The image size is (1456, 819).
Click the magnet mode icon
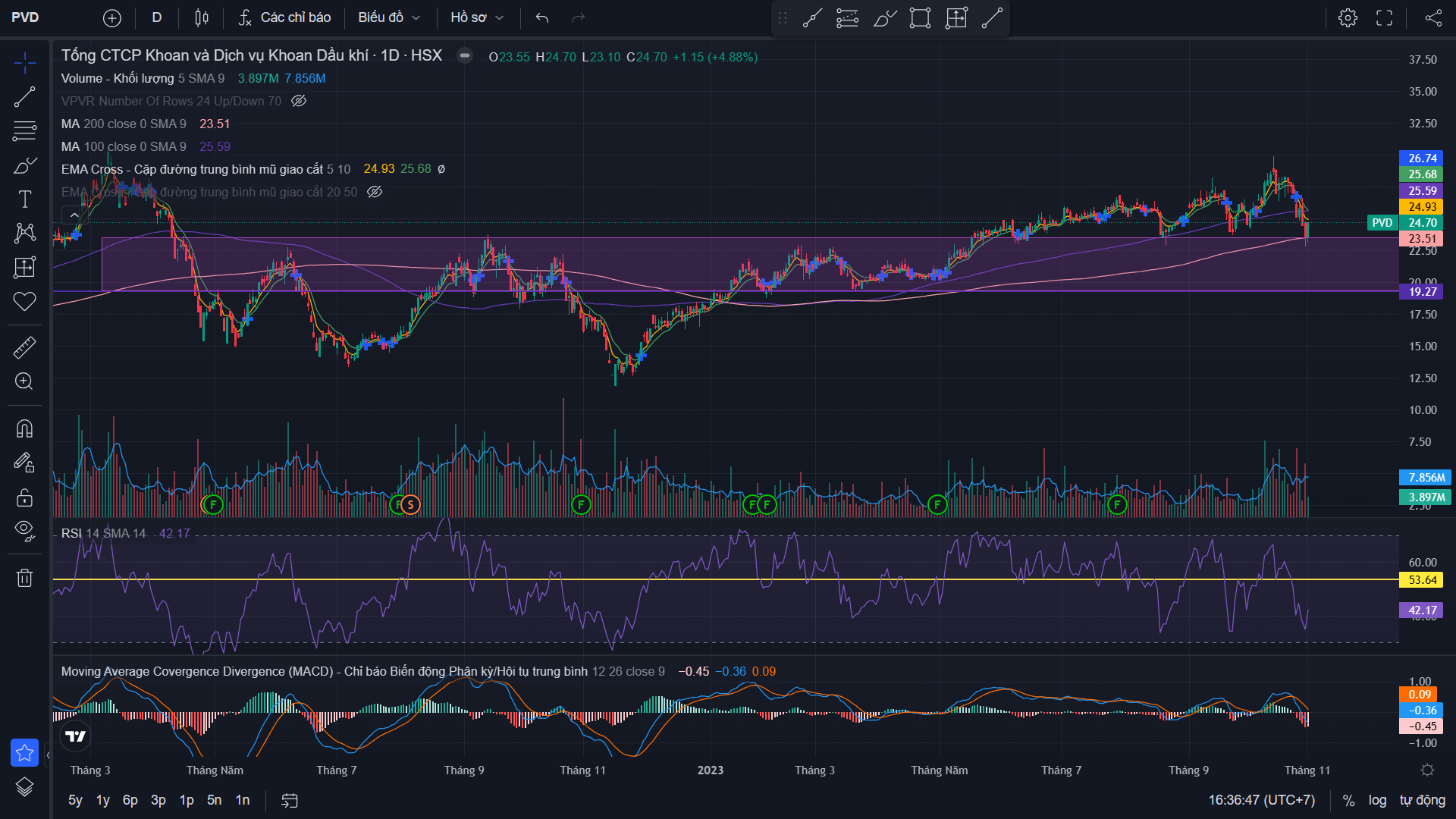coord(24,429)
